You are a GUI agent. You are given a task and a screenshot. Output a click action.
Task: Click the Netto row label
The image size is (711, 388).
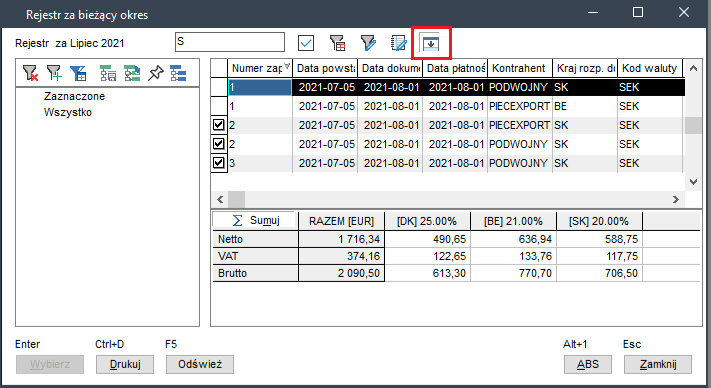coord(255,239)
